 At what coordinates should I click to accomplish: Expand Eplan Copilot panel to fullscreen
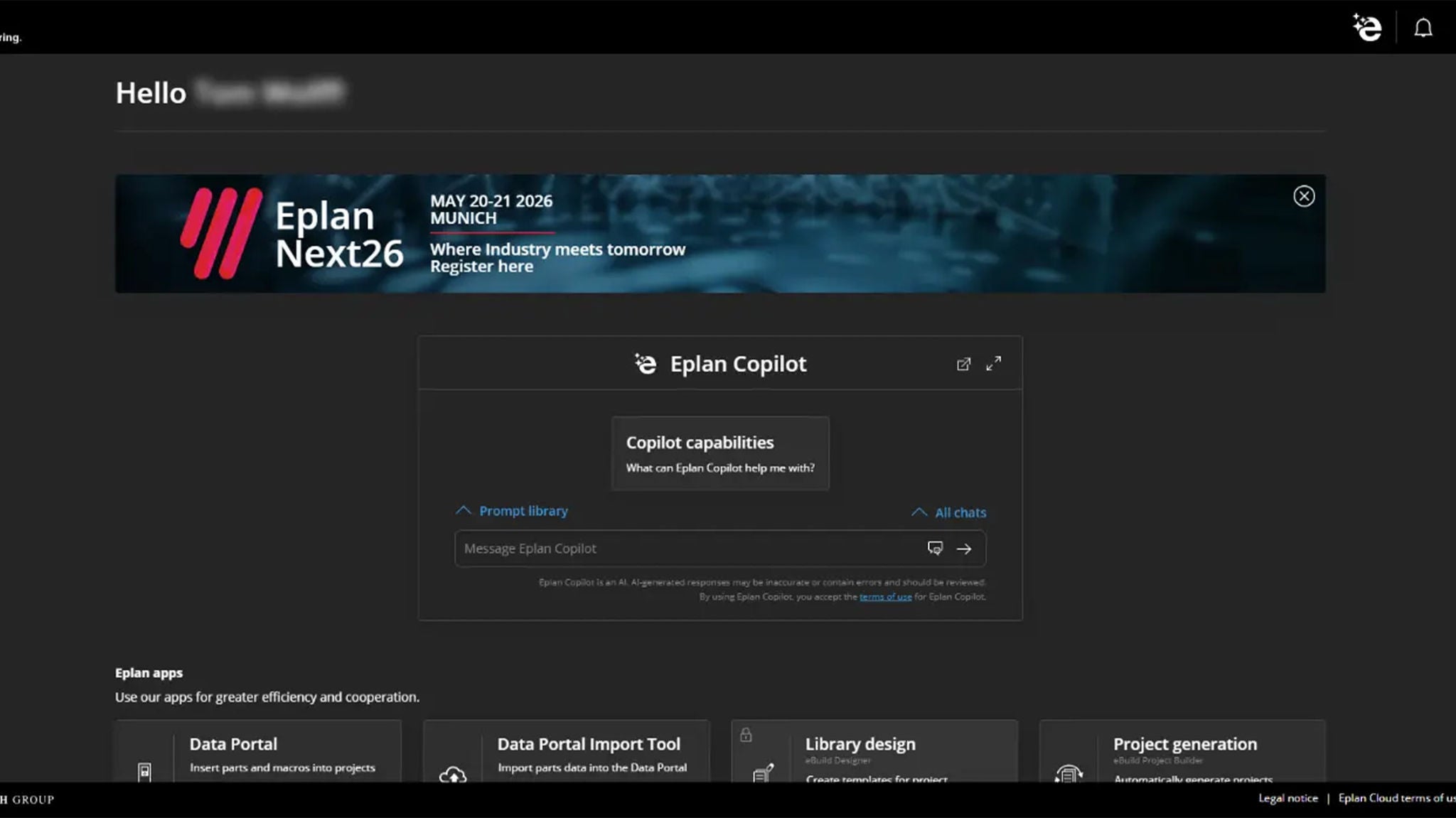tap(993, 363)
